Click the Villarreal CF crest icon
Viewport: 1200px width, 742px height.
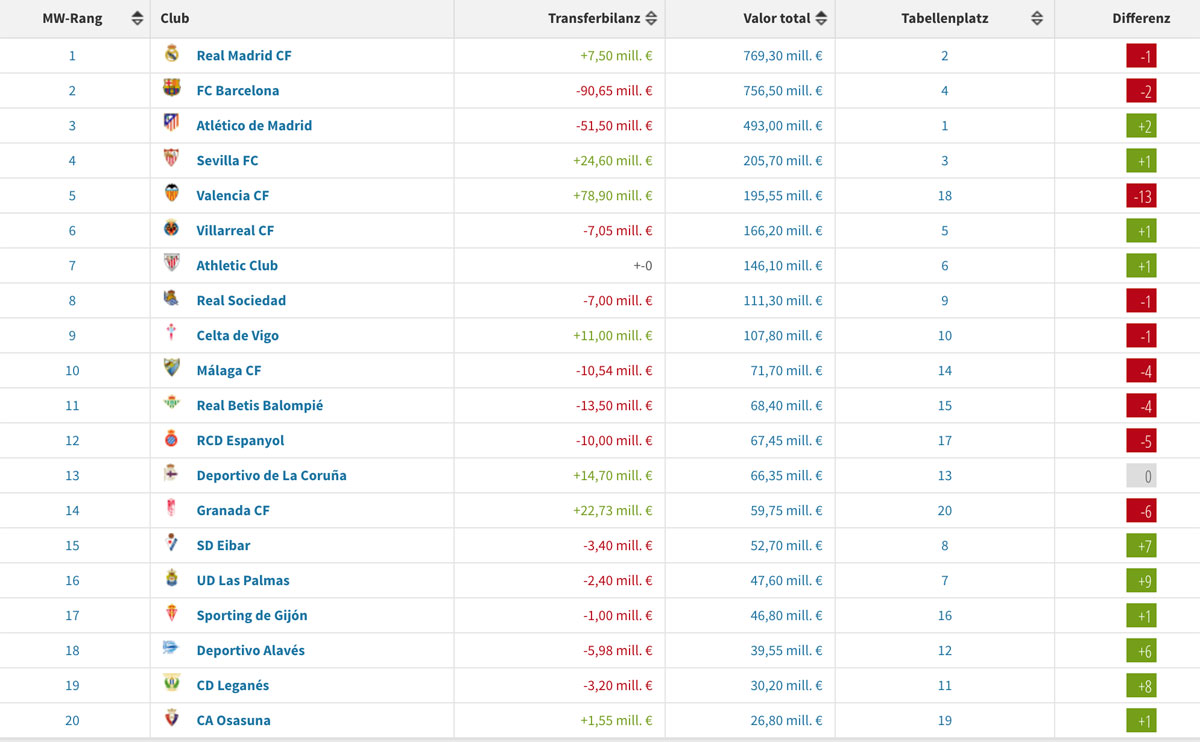click(x=172, y=229)
